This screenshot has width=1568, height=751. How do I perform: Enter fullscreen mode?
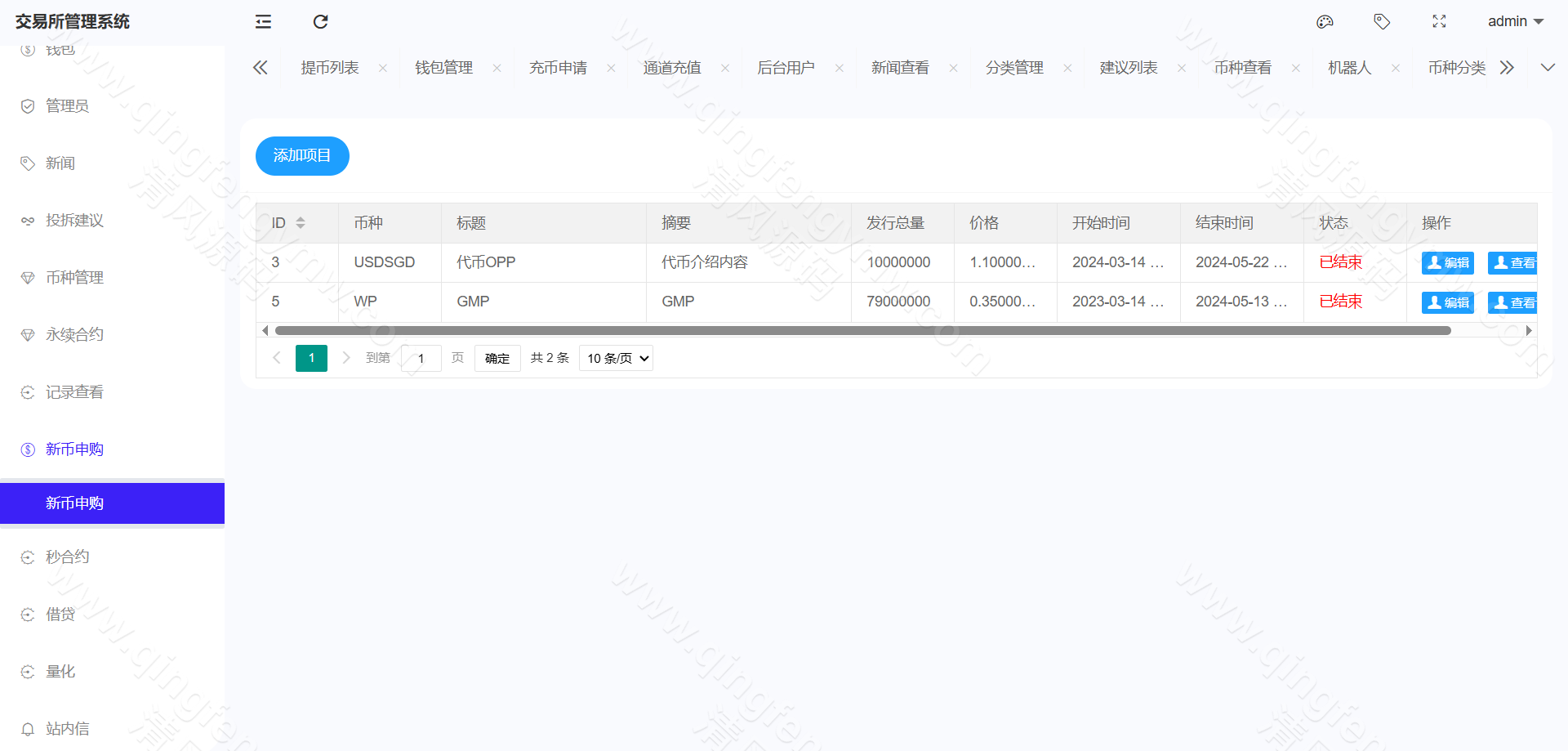tap(1439, 21)
